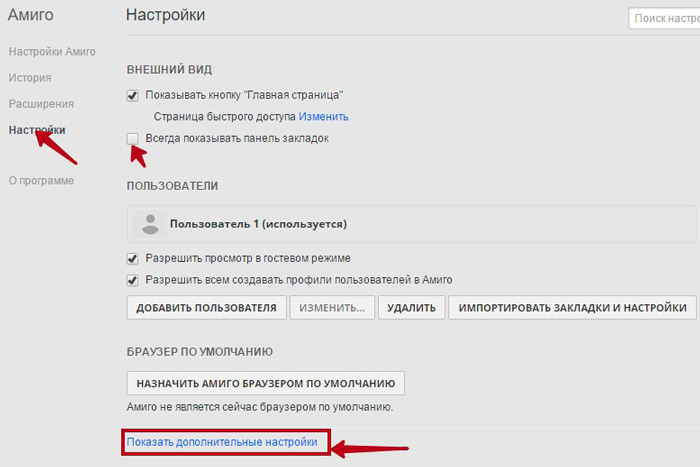Click Импортировать закладки и настройки
This screenshot has height=467, width=700.
(x=572, y=308)
